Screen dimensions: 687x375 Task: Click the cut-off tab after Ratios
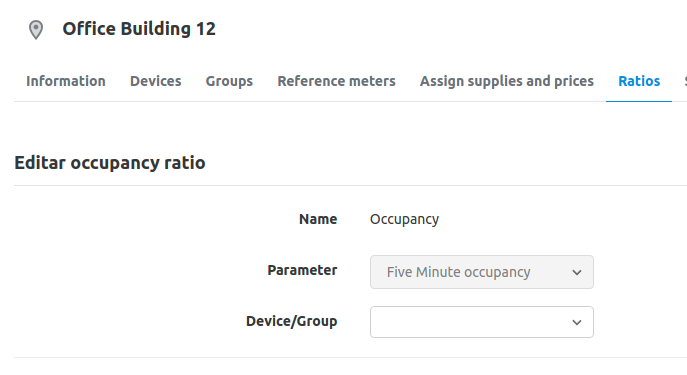[x=685, y=81]
